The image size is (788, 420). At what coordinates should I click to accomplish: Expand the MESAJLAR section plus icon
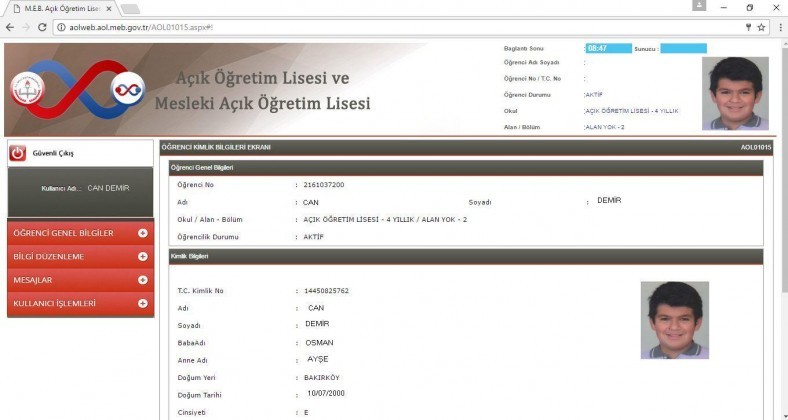point(142,280)
